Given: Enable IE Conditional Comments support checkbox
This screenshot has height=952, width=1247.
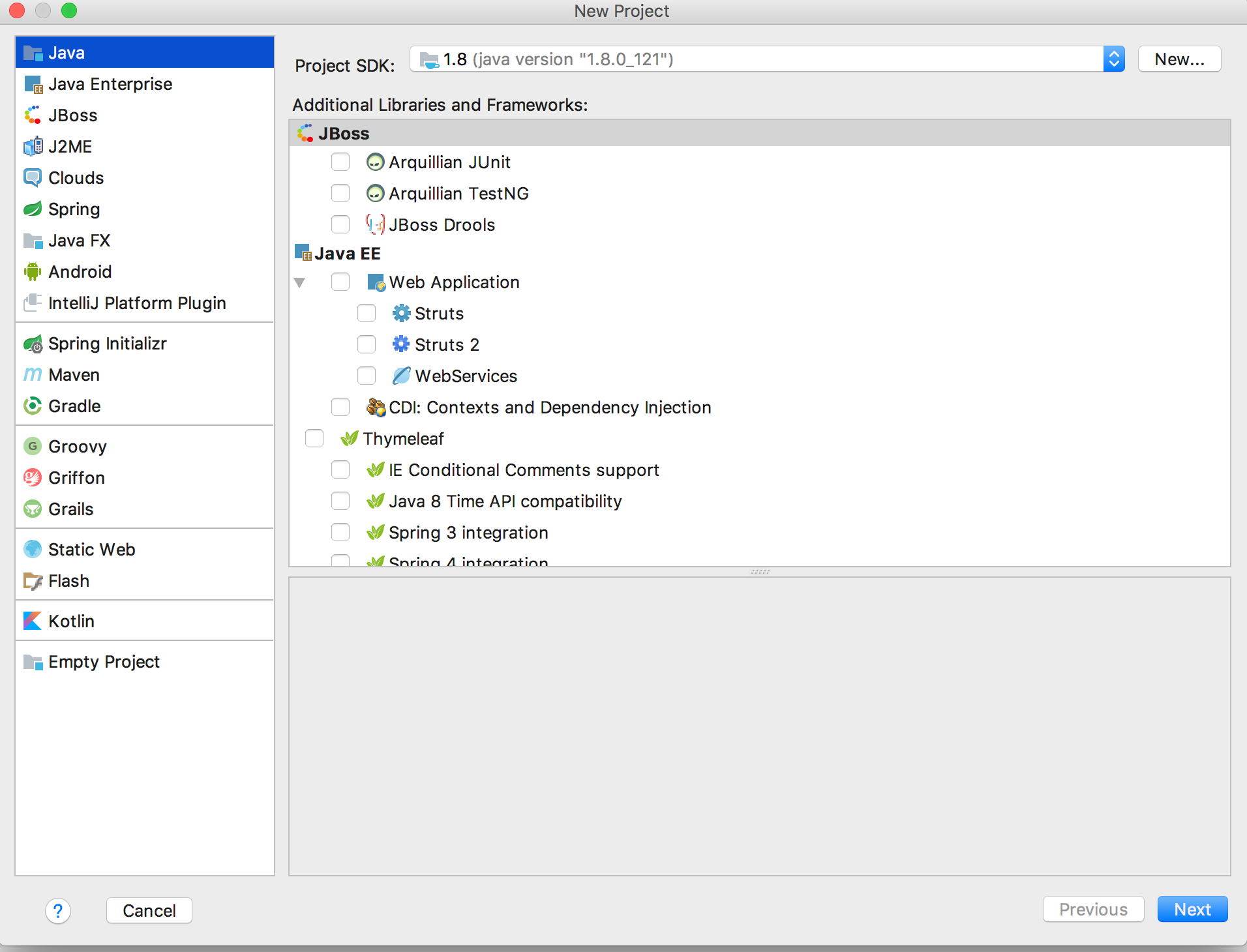Looking at the screenshot, I should click(340, 470).
